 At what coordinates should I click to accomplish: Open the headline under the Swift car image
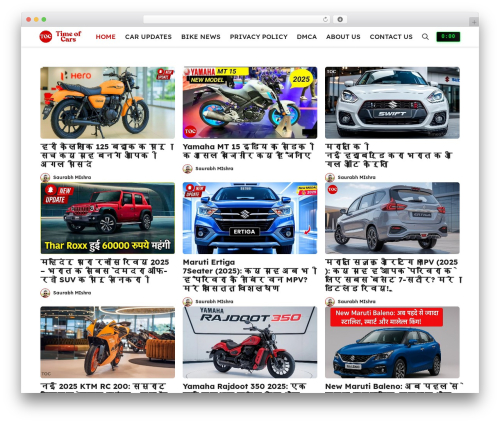tap(388, 155)
